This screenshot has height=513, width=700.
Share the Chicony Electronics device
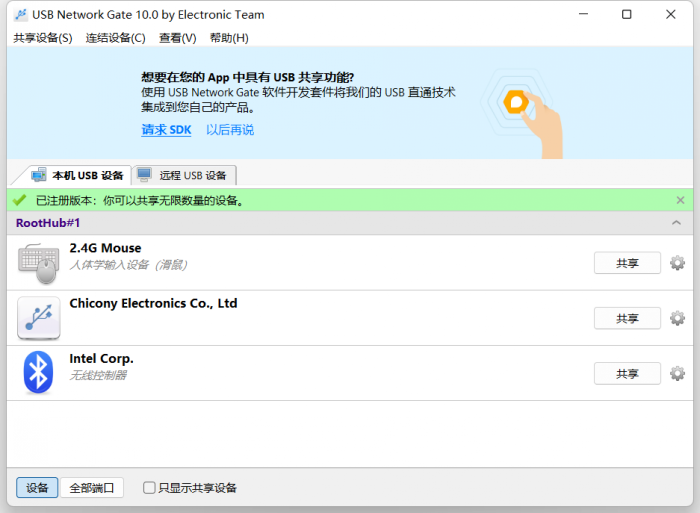click(627, 318)
